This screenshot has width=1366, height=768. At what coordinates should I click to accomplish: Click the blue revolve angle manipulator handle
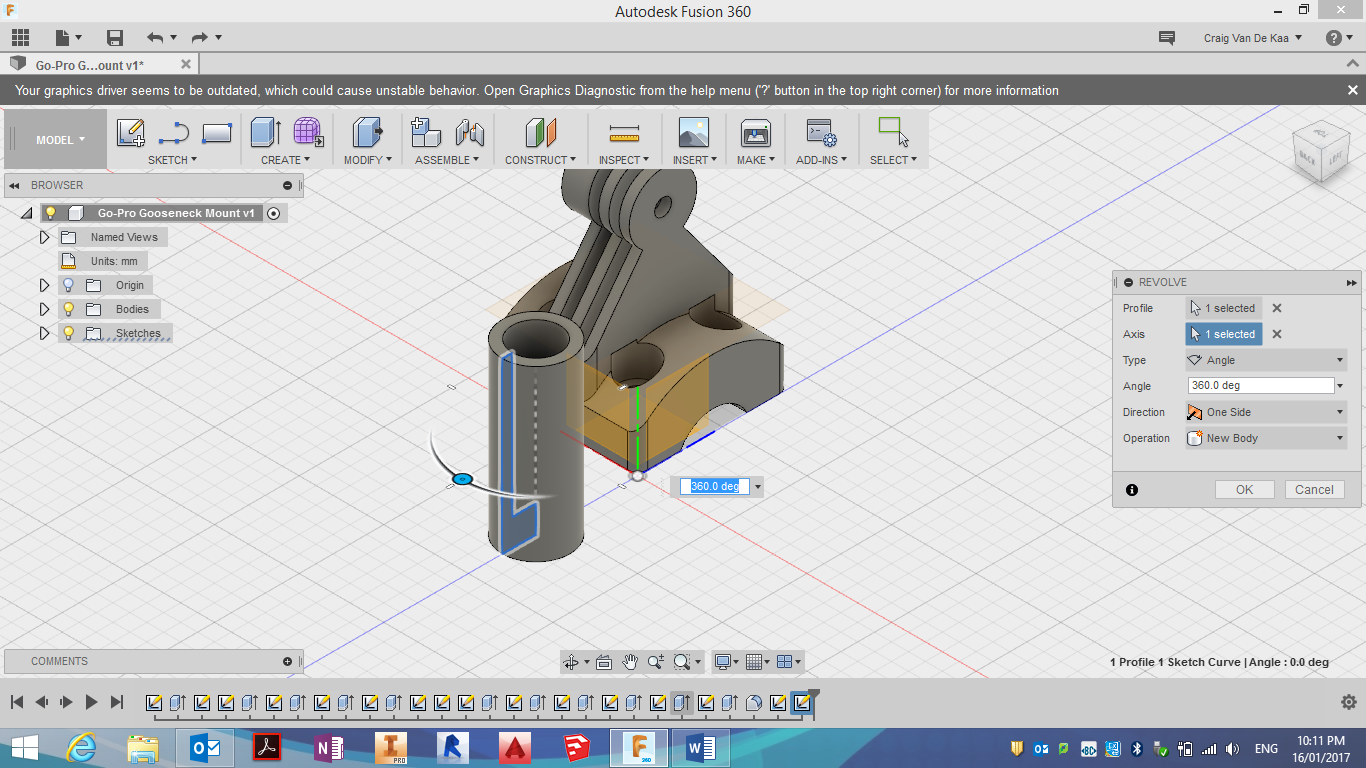(462, 480)
